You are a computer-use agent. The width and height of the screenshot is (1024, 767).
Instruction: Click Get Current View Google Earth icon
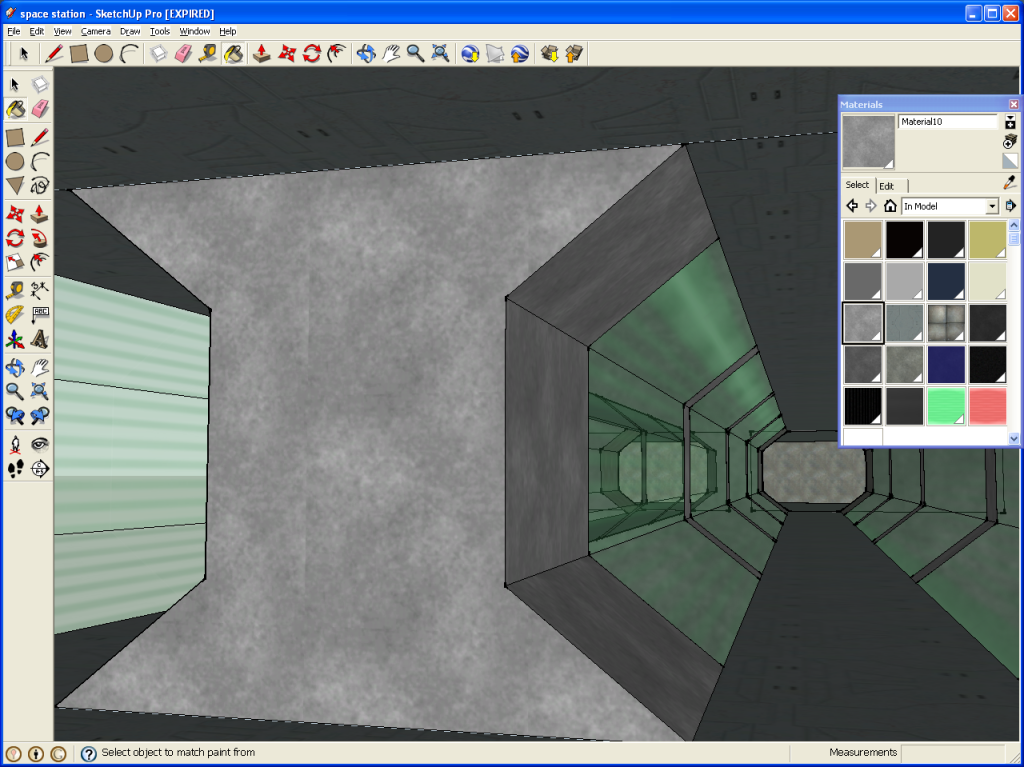point(470,54)
